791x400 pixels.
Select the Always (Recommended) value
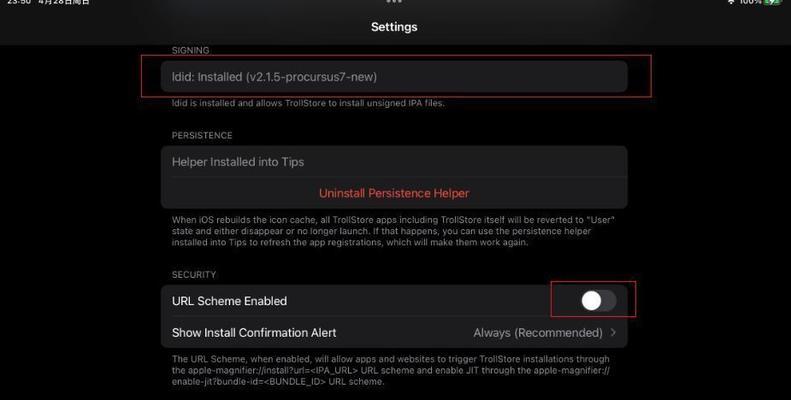point(538,332)
